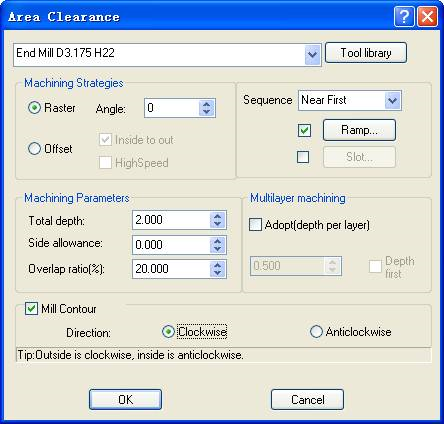Viewport: 444px width, 424px height.
Task: Decrease Total depth with spinner down arrow
Action: point(218,224)
